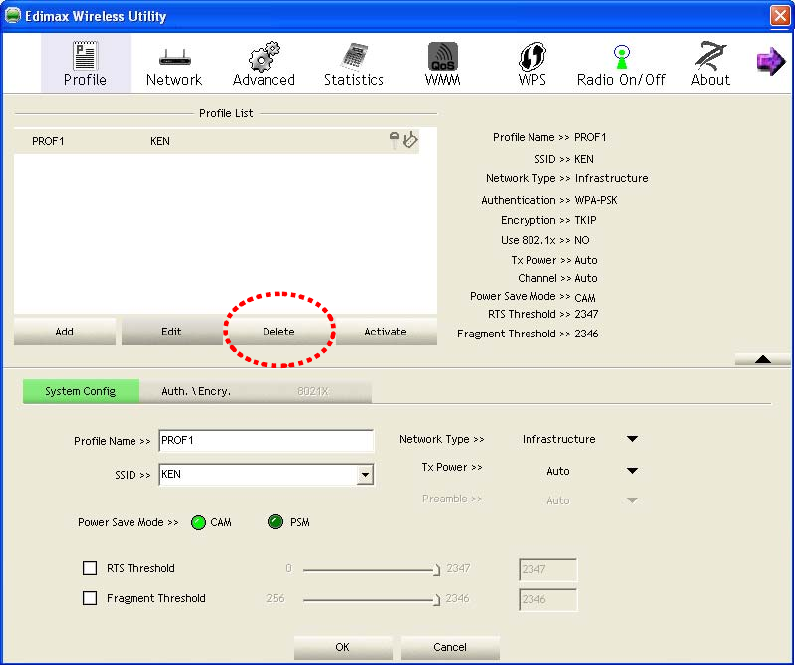Enable the Fragment Threshold checkbox
This screenshot has height=665, width=795.
coord(90,598)
